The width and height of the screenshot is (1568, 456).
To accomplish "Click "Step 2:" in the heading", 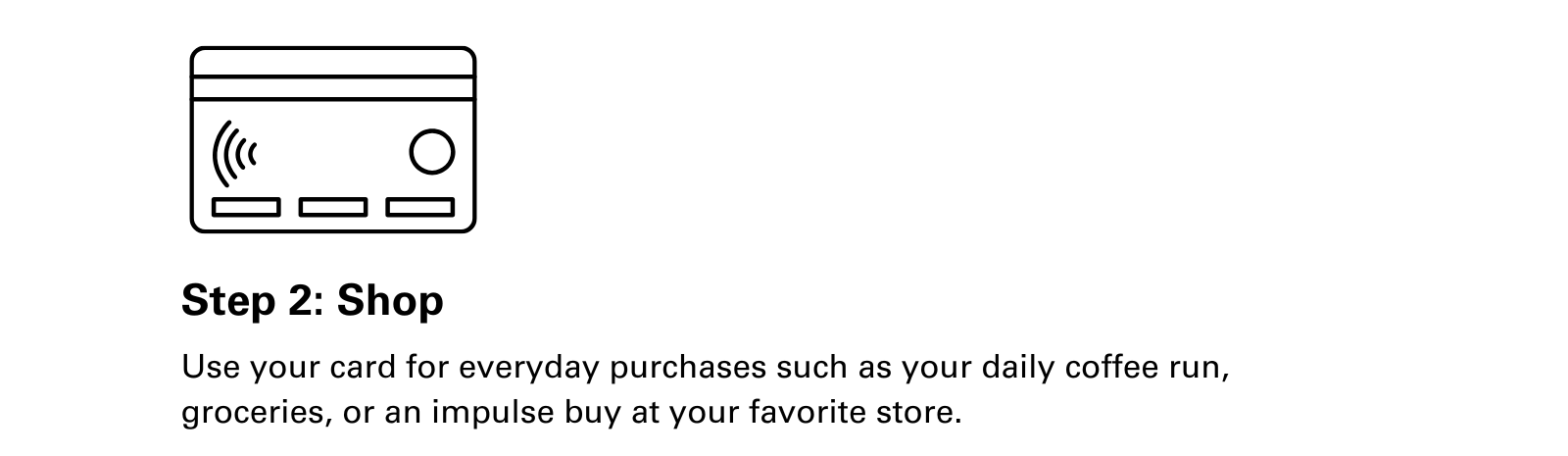I will click(253, 300).
